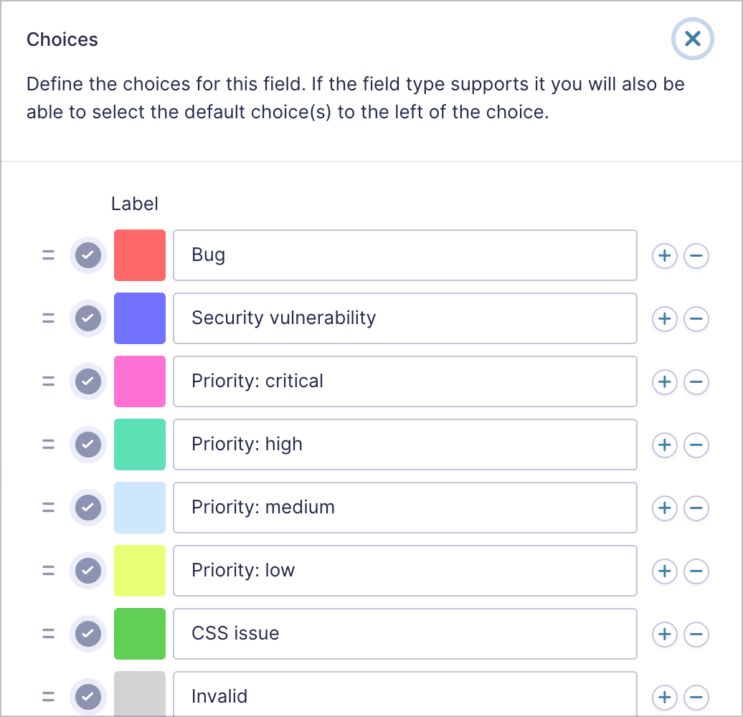Viewport: 743px width, 717px height.
Task: Click the add choice icon next to Bug
Action: pos(663,256)
